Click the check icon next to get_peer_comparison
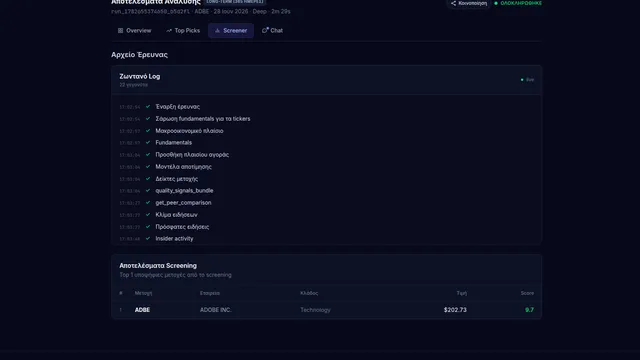 148,202
